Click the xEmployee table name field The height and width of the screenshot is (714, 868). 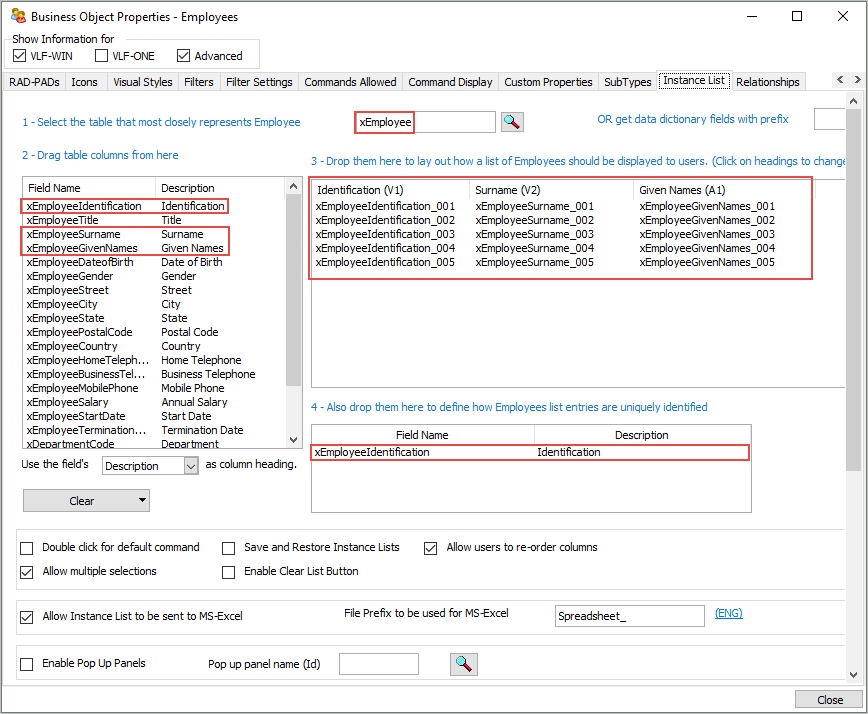[425, 122]
